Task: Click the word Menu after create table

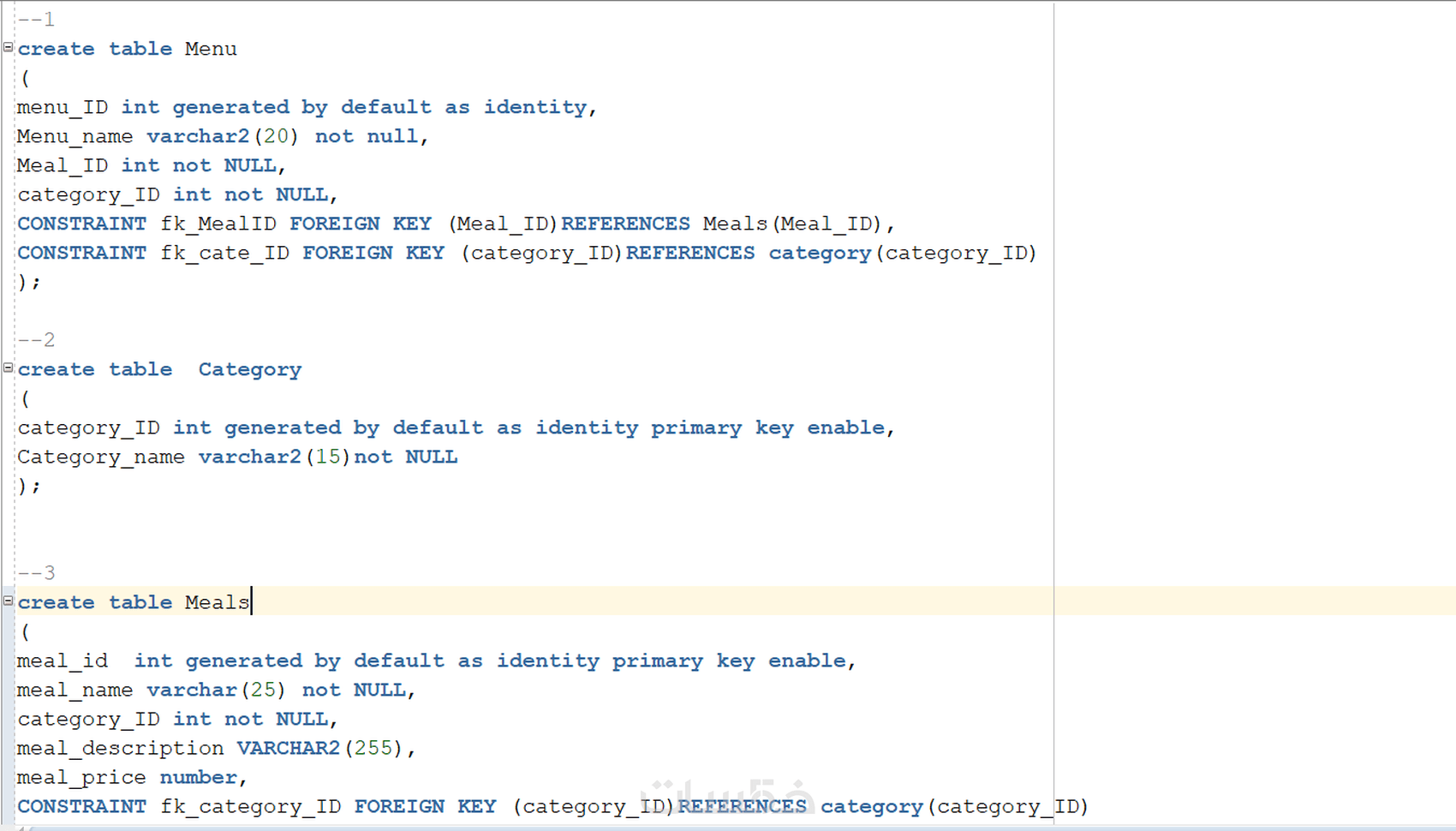Action: [x=210, y=49]
